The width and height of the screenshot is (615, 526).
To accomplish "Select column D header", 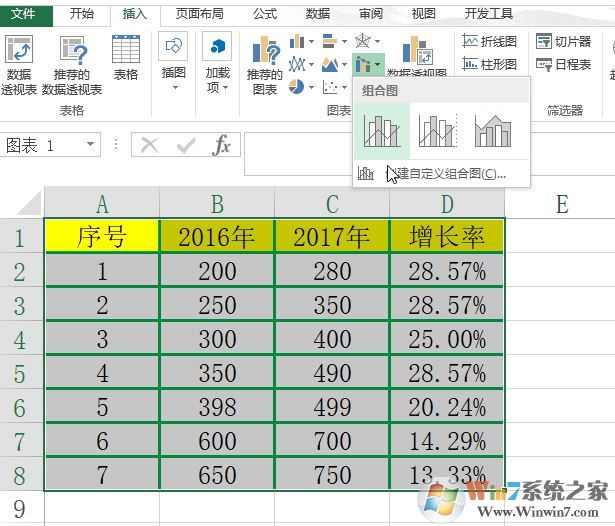I will pyautogui.click(x=447, y=203).
